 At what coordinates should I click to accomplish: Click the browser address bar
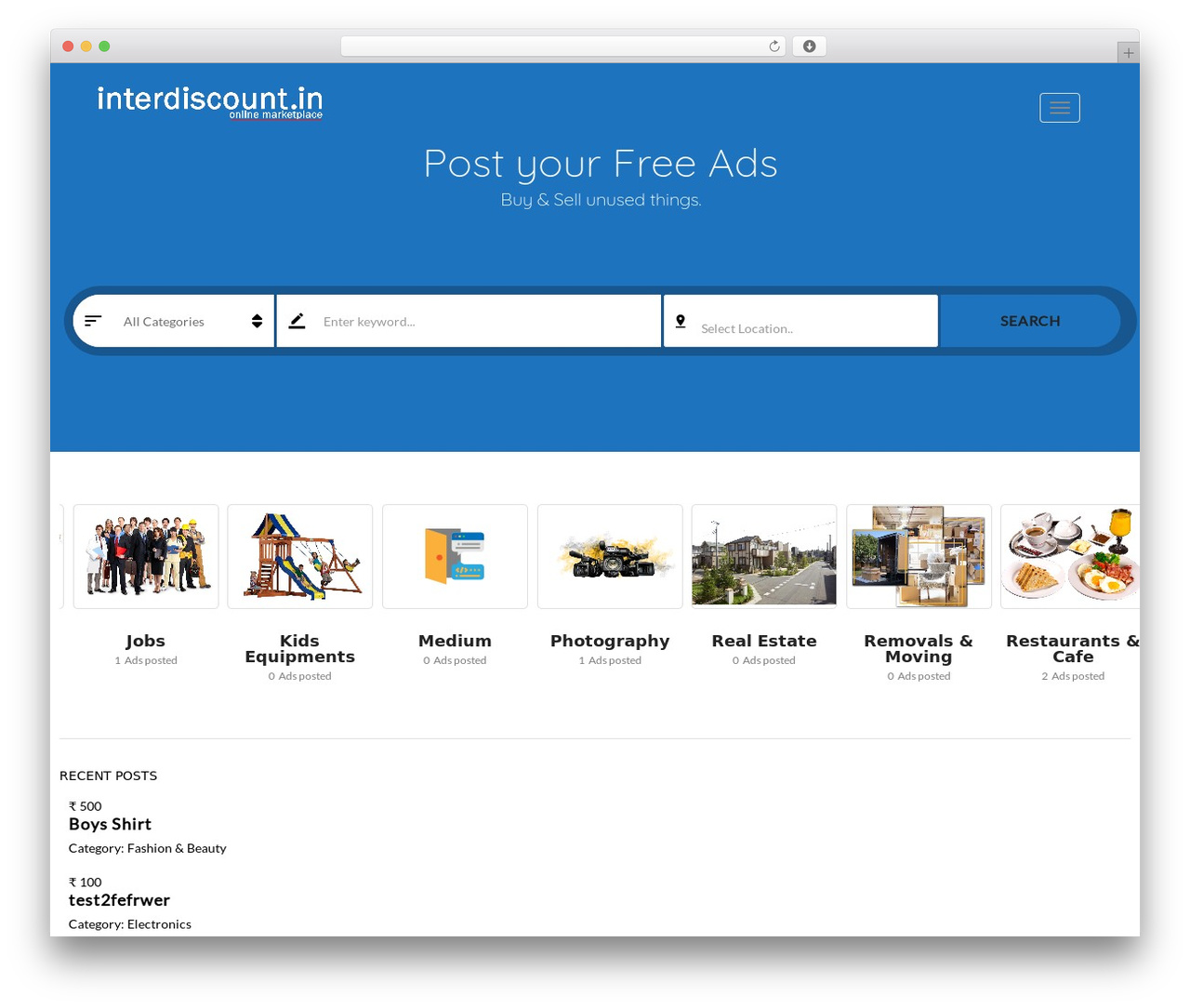point(563,46)
